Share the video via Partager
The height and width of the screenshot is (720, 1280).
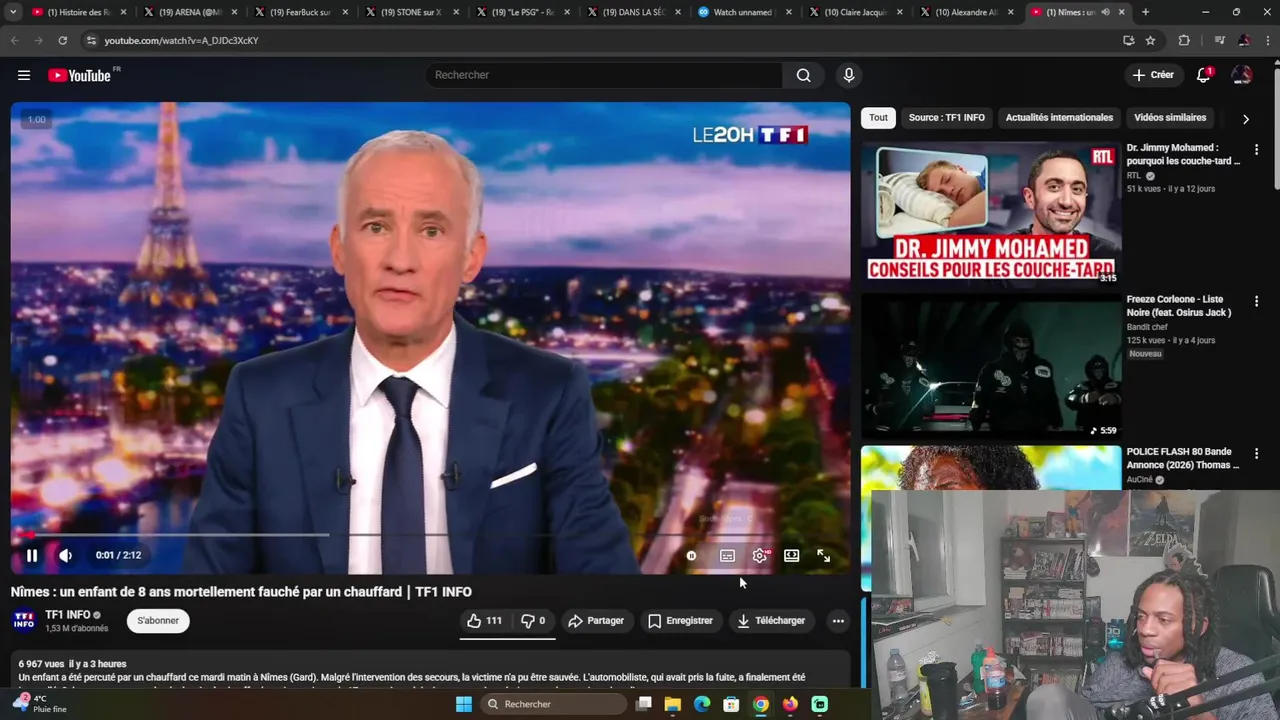click(596, 621)
